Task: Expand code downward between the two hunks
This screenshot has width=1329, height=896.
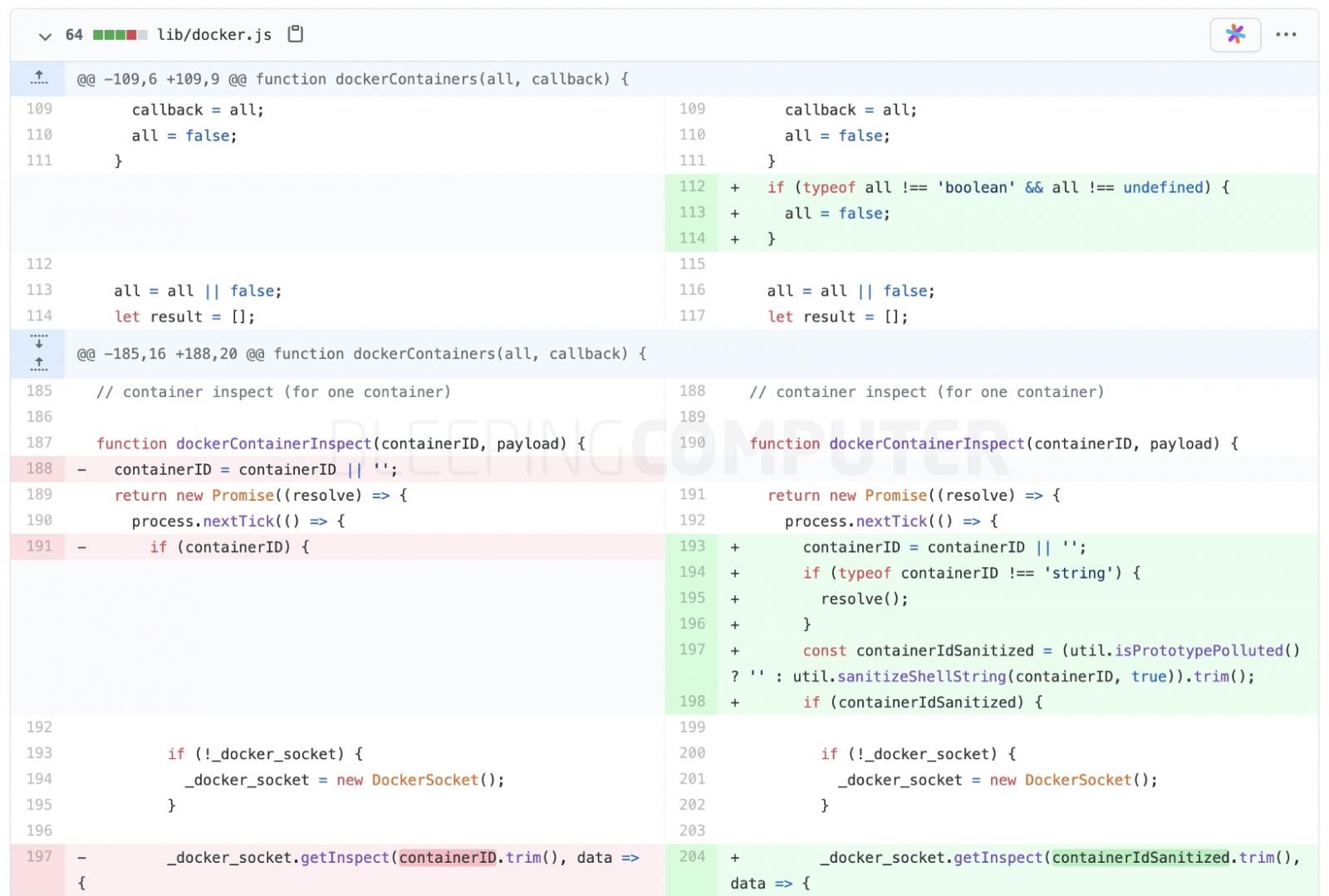Action: 38,342
